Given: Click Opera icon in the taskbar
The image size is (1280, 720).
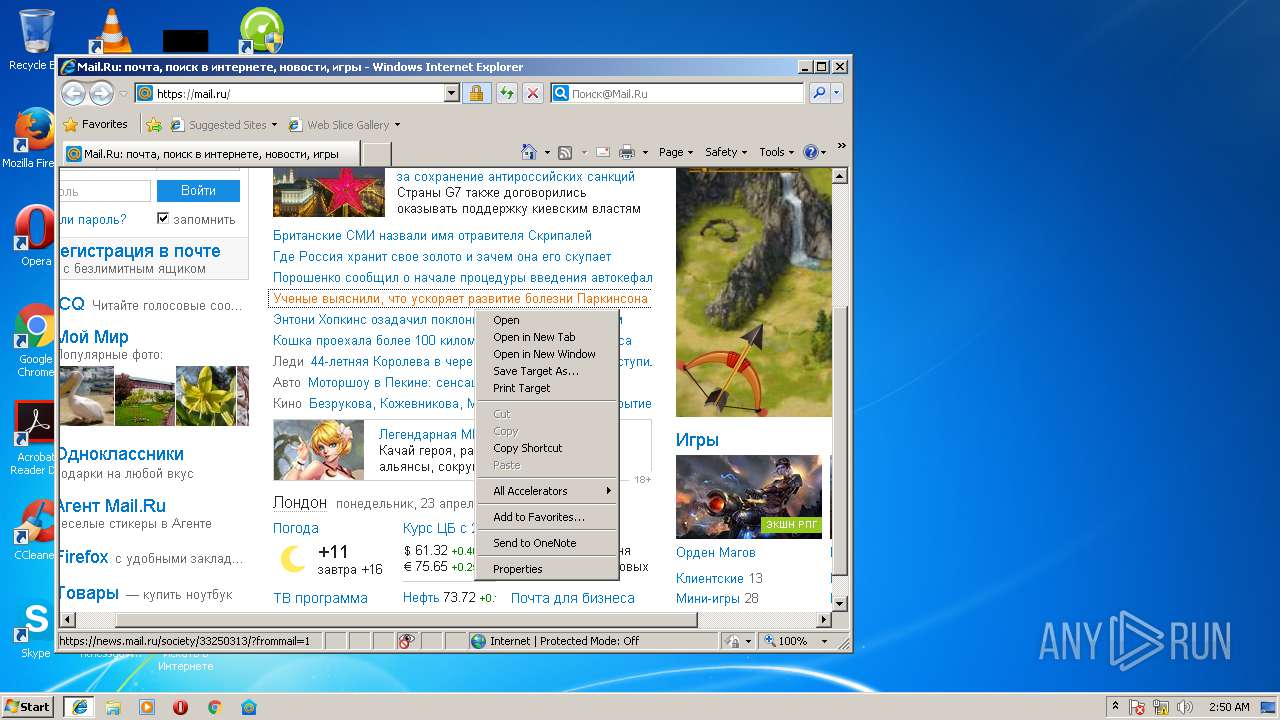Looking at the screenshot, I should pos(180,707).
